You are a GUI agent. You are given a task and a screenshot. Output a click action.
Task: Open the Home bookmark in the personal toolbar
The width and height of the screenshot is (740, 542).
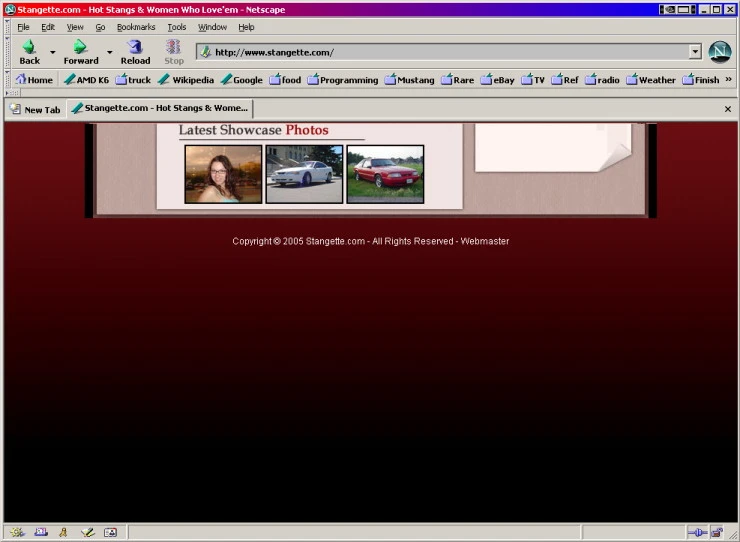pyautogui.click(x=34, y=80)
